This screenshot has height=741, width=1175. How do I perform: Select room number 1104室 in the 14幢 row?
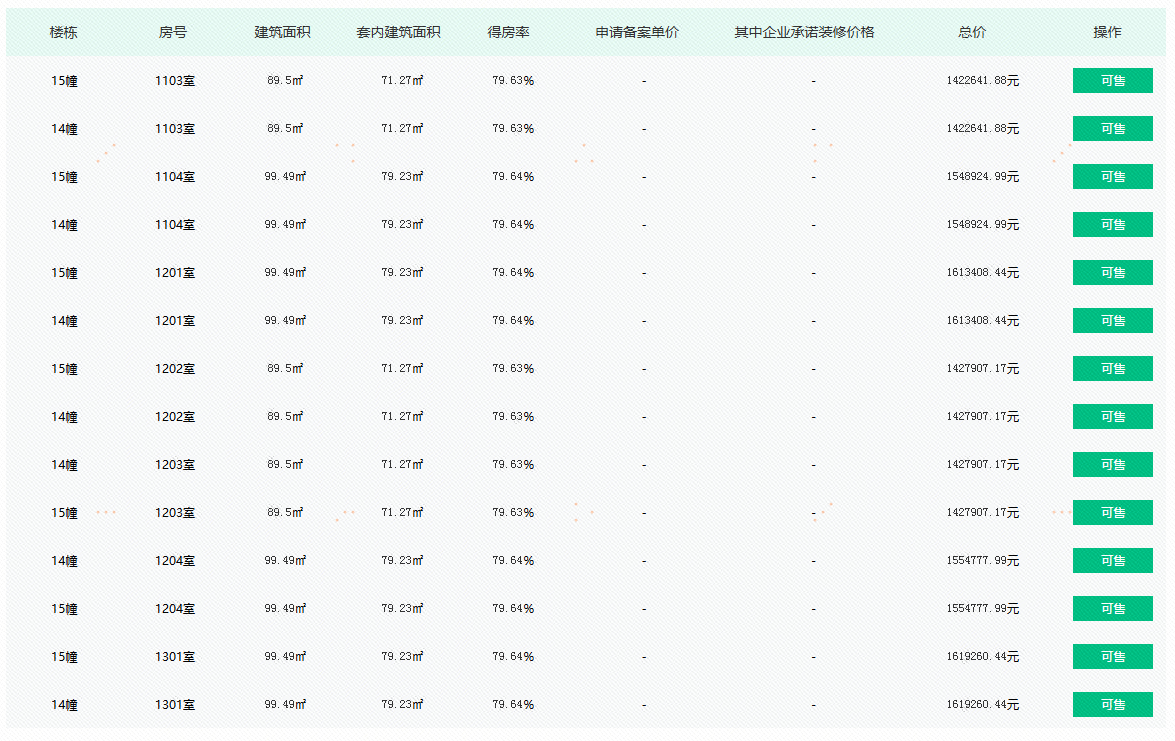coord(175,225)
